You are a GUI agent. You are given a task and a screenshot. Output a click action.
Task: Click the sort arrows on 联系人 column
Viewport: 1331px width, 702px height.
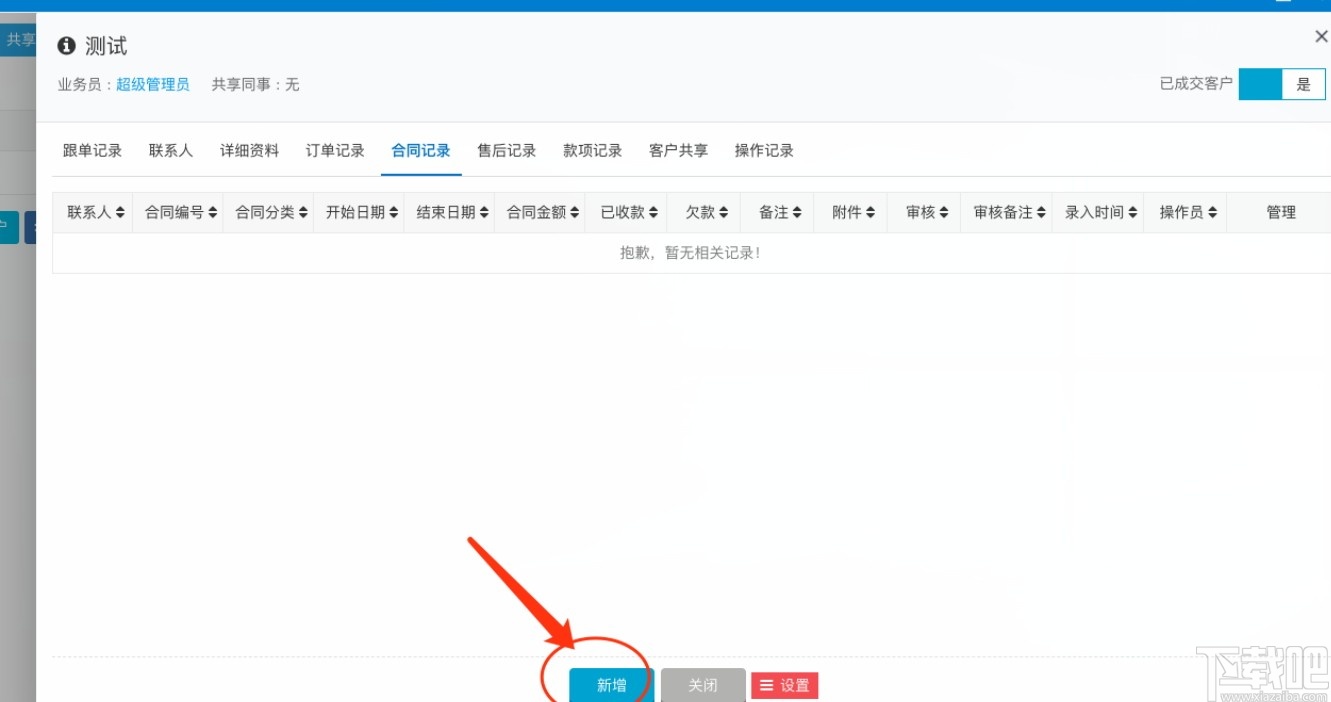coord(121,211)
